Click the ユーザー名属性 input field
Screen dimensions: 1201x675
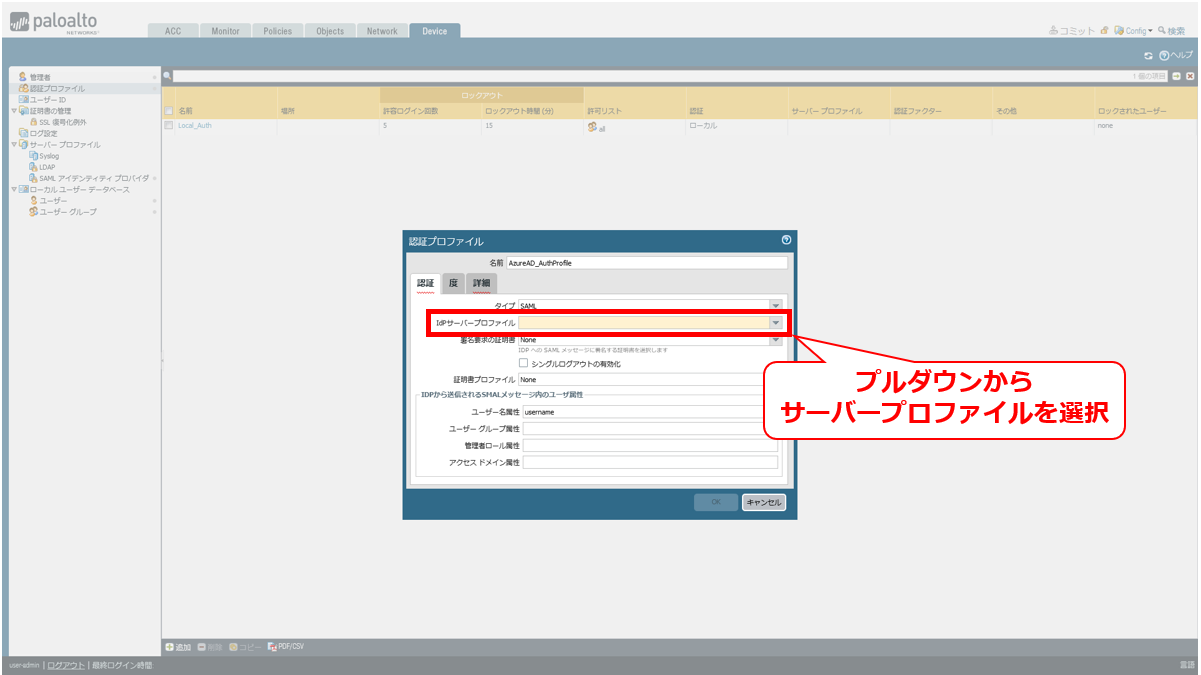click(650, 411)
